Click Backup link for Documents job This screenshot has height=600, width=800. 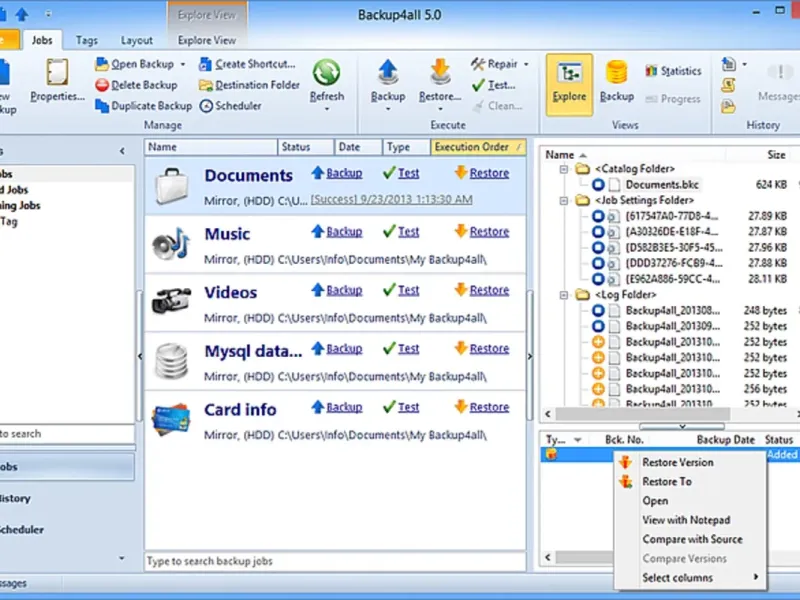pyautogui.click(x=344, y=173)
